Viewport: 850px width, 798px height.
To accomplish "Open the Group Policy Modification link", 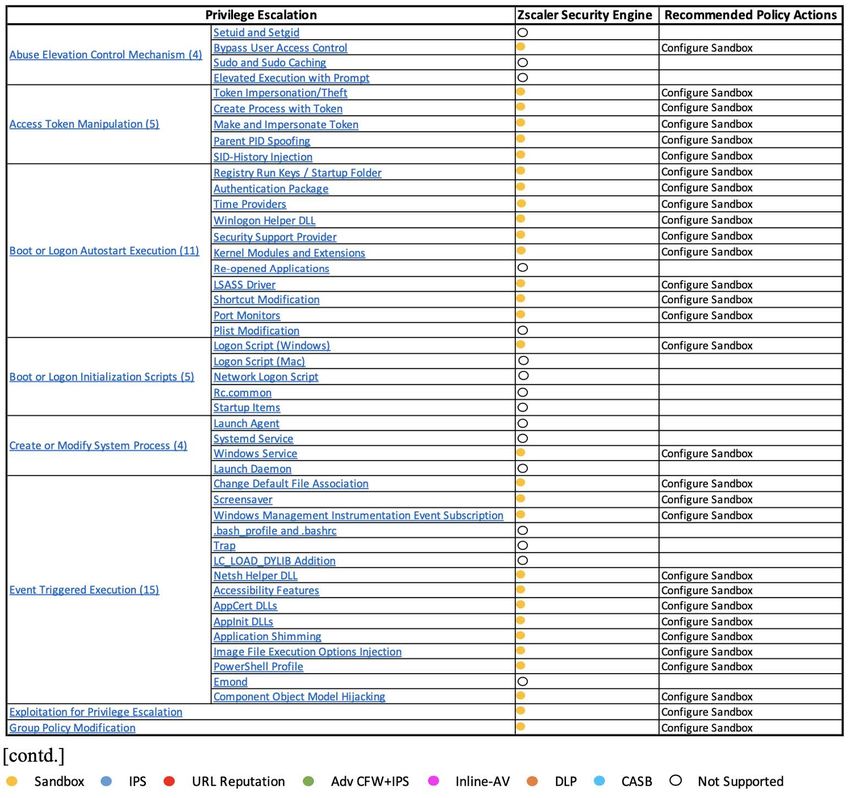I will pos(72,728).
